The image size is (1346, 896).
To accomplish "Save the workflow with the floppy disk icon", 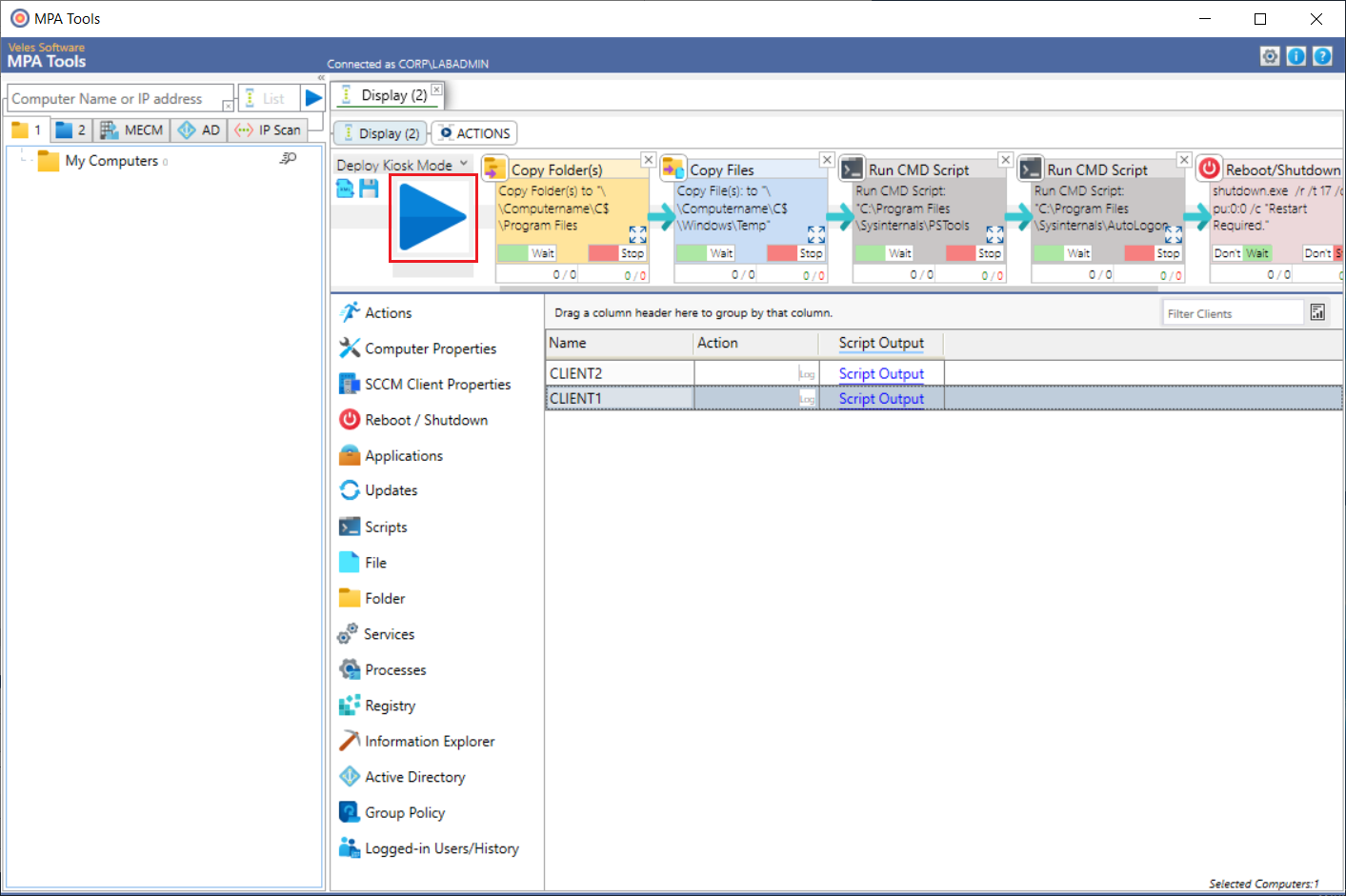I will point(369,189).
